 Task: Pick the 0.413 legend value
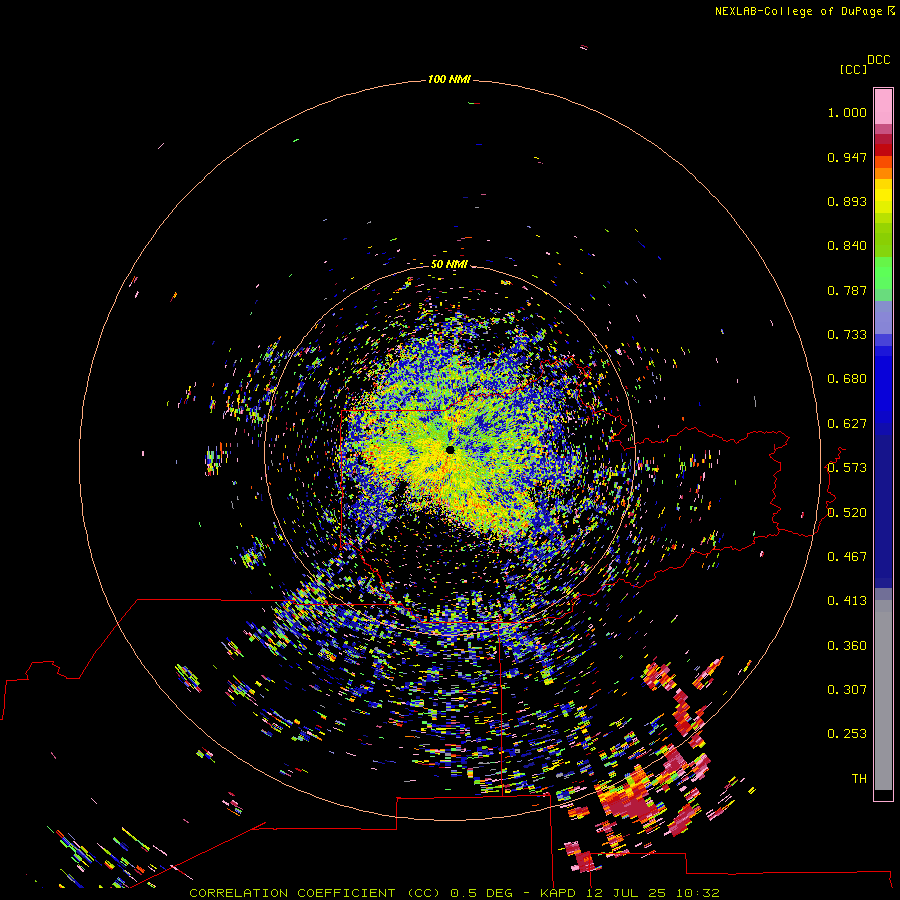[847, 601]
